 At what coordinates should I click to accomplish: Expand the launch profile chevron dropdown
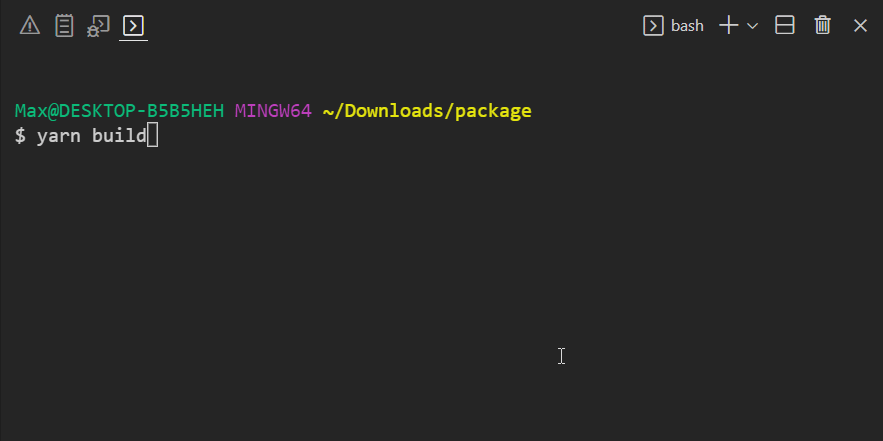coord(753,26)
